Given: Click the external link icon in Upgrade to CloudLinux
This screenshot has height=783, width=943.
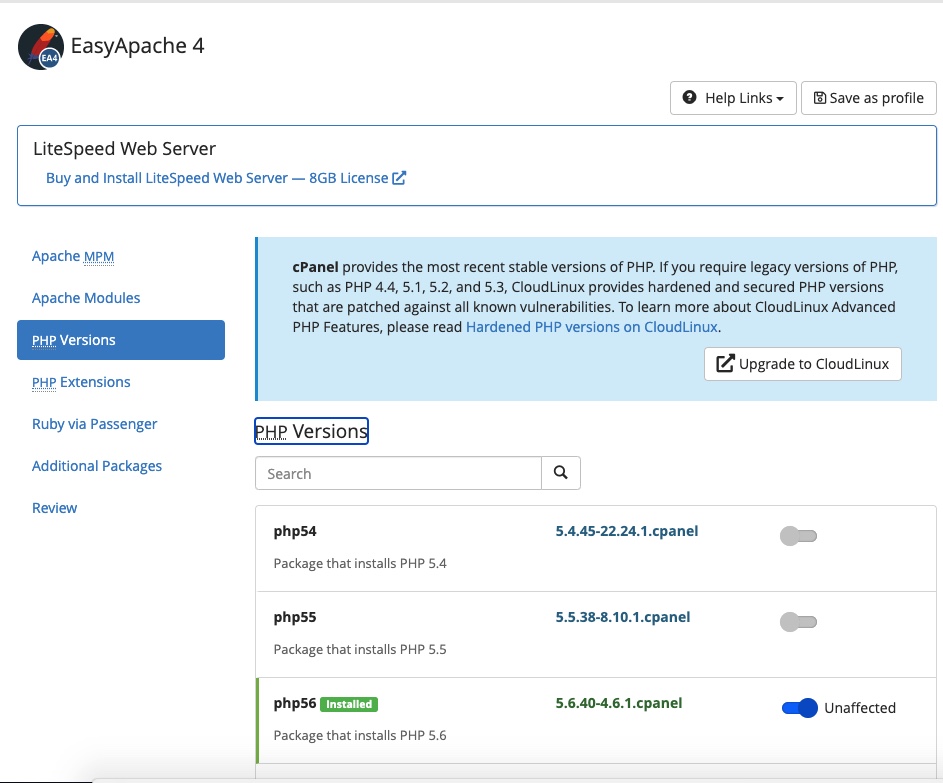Looking at the screenshot, I should (x=725, y=363).
